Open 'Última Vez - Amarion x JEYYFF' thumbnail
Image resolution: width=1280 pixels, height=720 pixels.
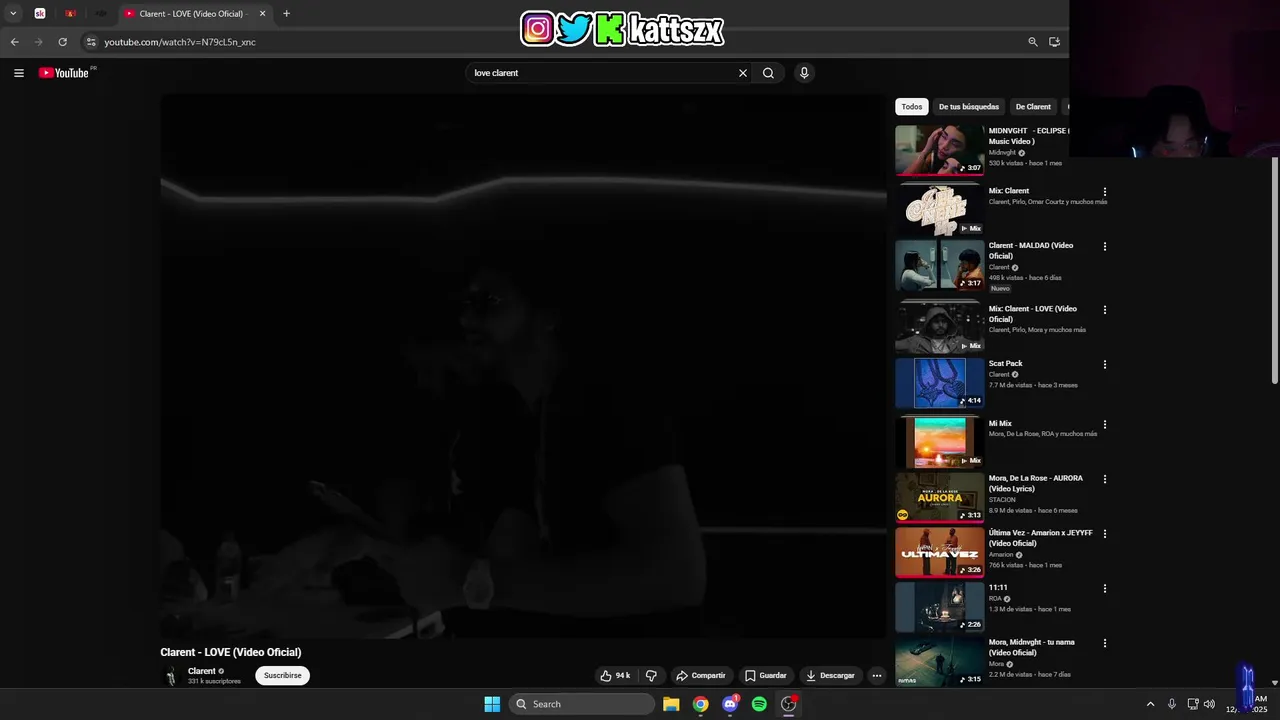point(939,552)
